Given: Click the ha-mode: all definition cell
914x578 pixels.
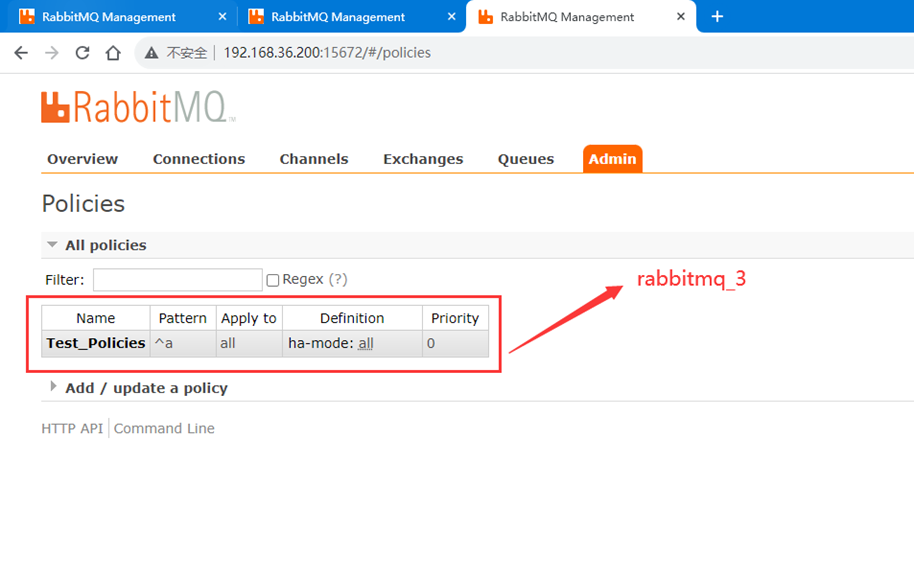Looking at the screenshot, I should [x=352, y=344].
